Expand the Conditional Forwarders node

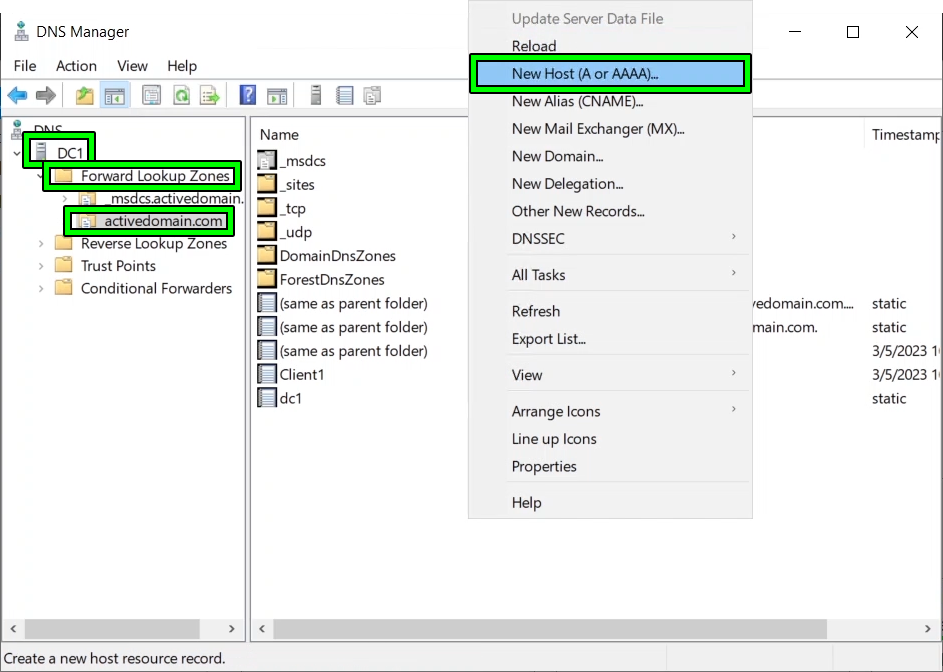41,289
